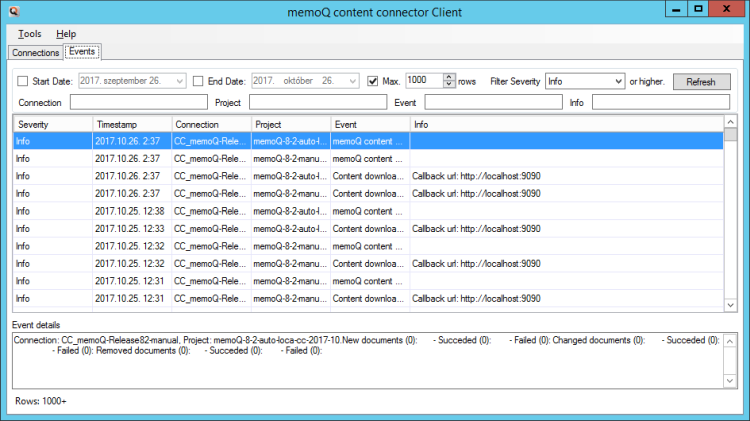Sort by Info column header
Viewport: 750px width, 421px height.
(567, 124)
